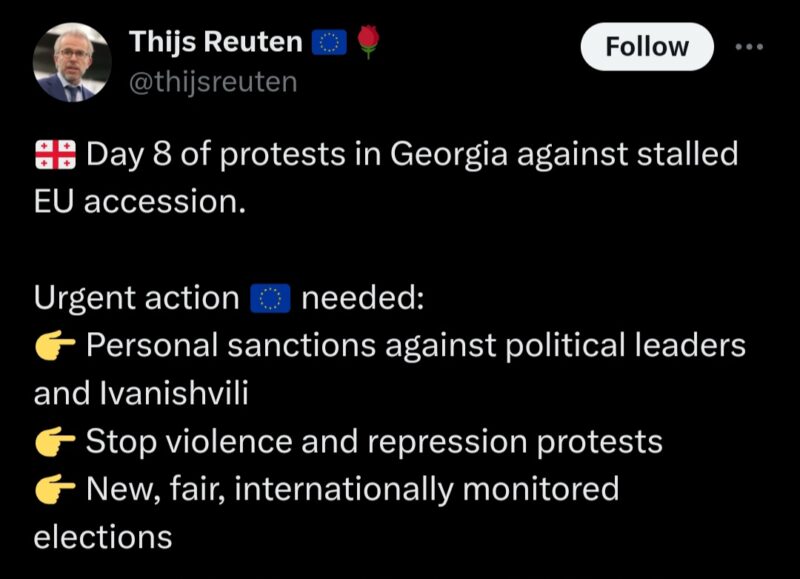Click the pointing hand before "Stop violence"
Screen dimensions: 800x579
(55, 441)
